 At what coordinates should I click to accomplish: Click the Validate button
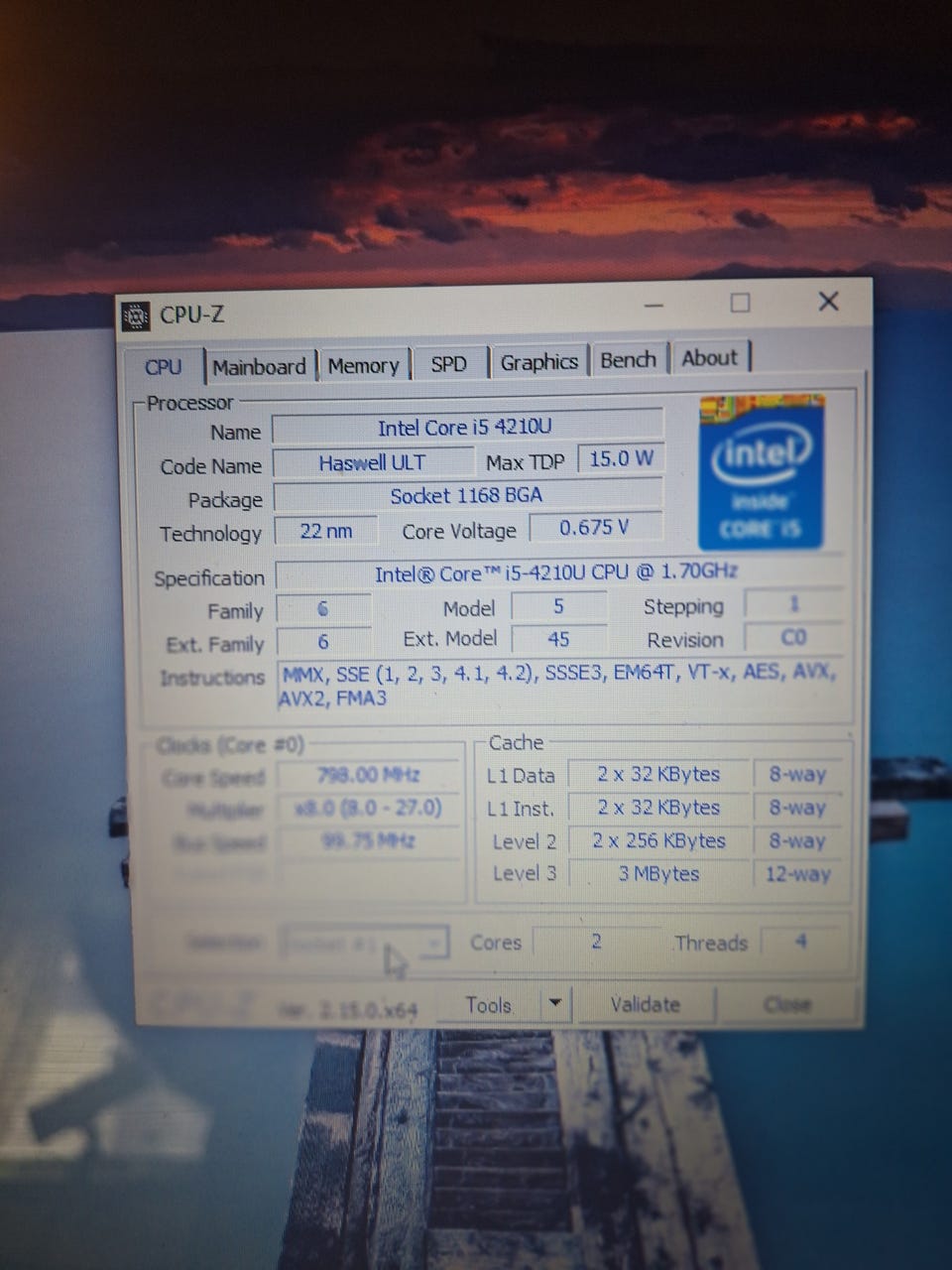point(645,1004)
